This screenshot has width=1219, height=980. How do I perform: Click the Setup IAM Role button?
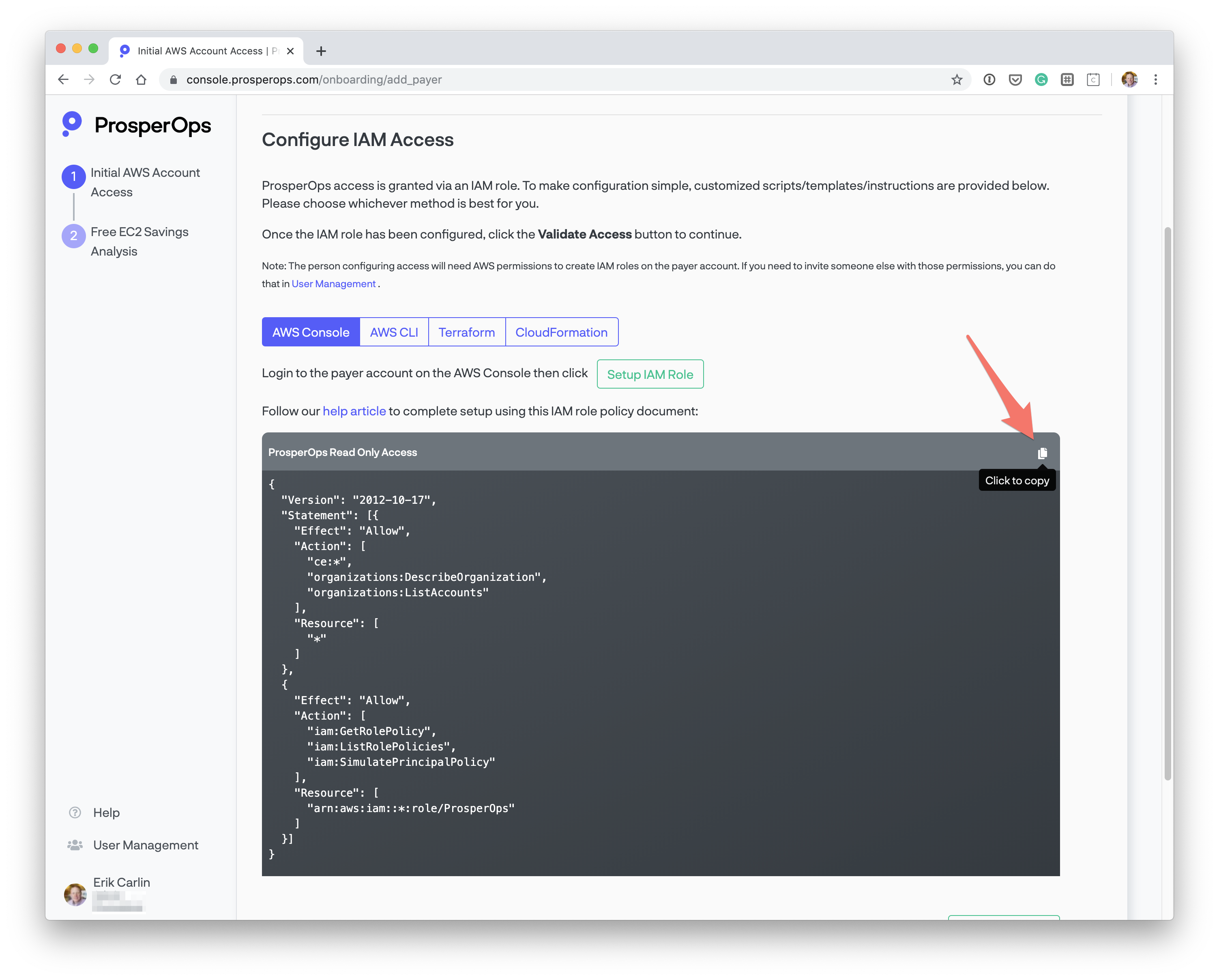click(650, 374)
